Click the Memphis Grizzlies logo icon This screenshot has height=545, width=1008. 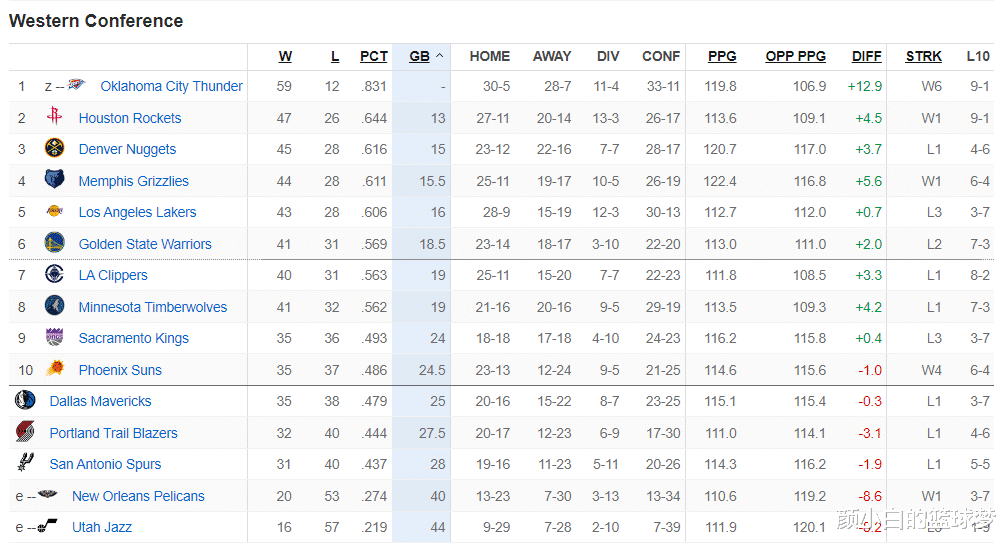pos(55,179)
